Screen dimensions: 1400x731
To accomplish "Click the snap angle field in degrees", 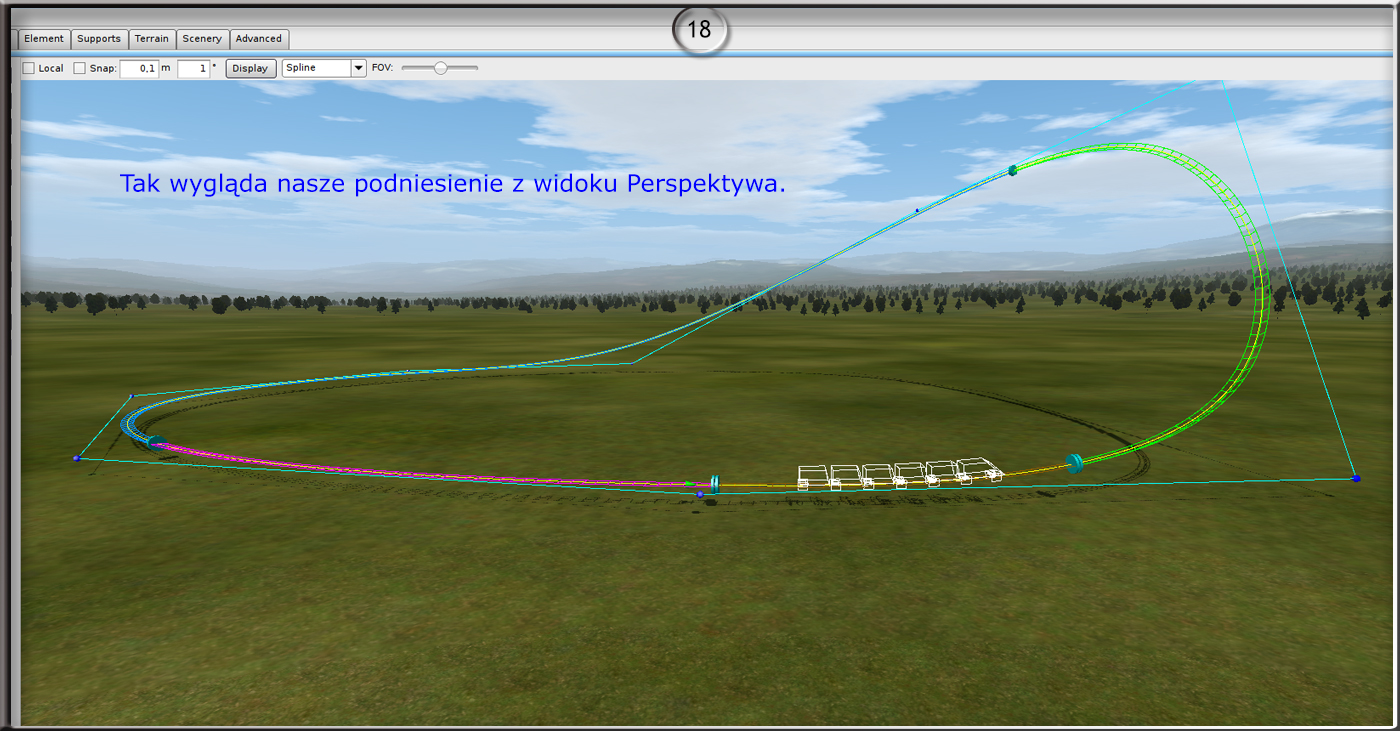I will tap(193, 69).
